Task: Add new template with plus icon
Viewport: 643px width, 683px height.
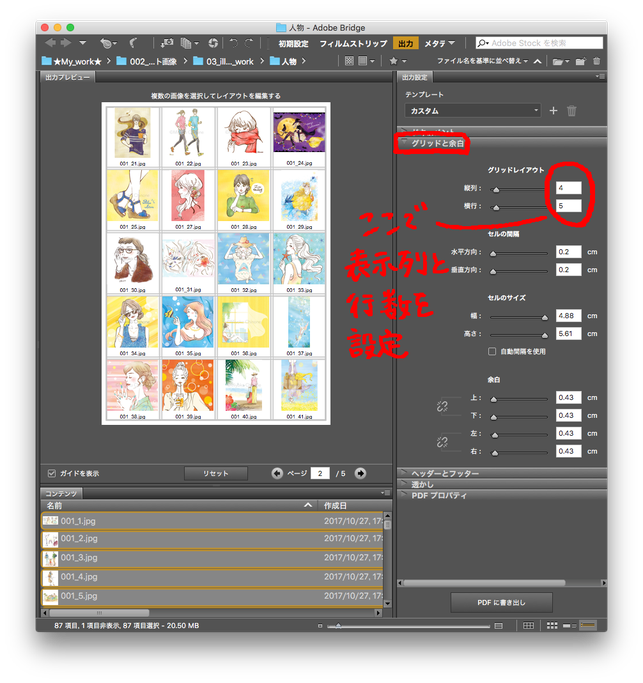Action: point(553,111)
